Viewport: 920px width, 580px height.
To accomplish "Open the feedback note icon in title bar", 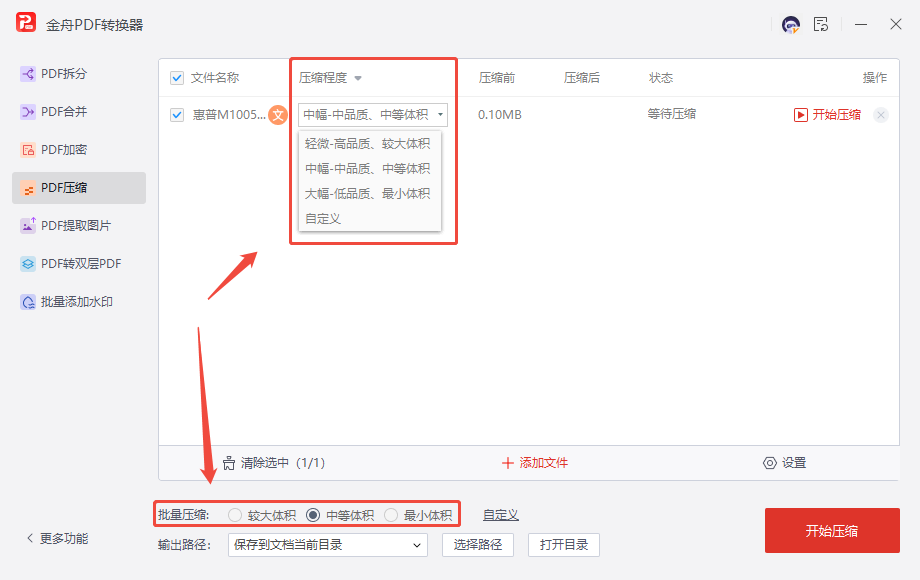I will pos(821,24).
